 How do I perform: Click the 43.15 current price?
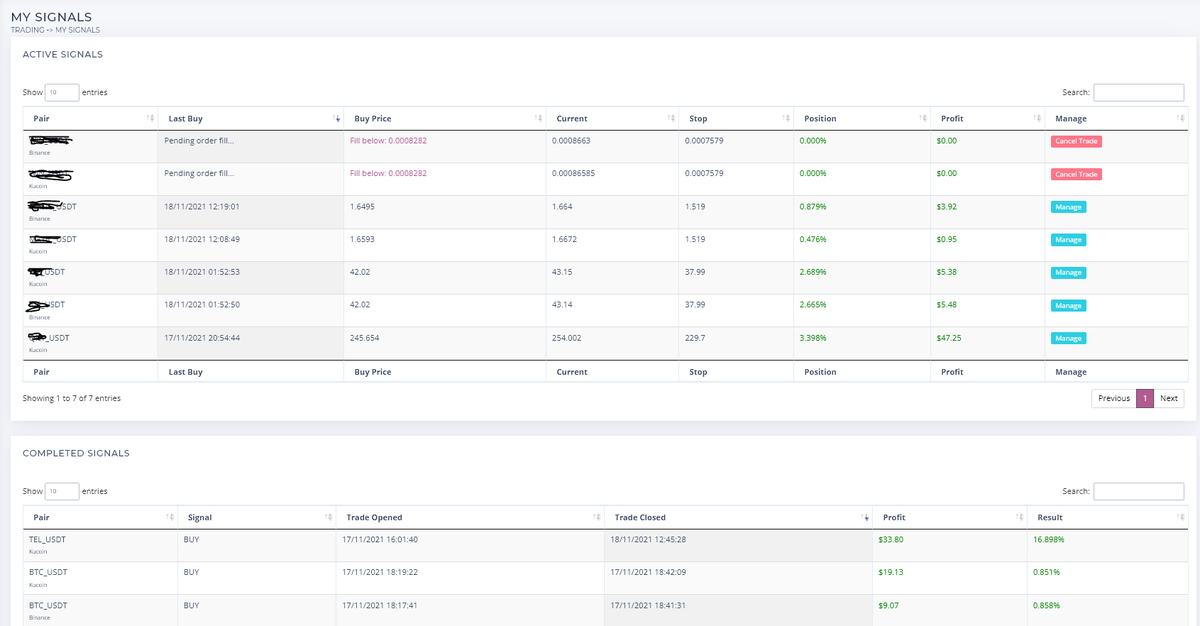pos(562,273)
